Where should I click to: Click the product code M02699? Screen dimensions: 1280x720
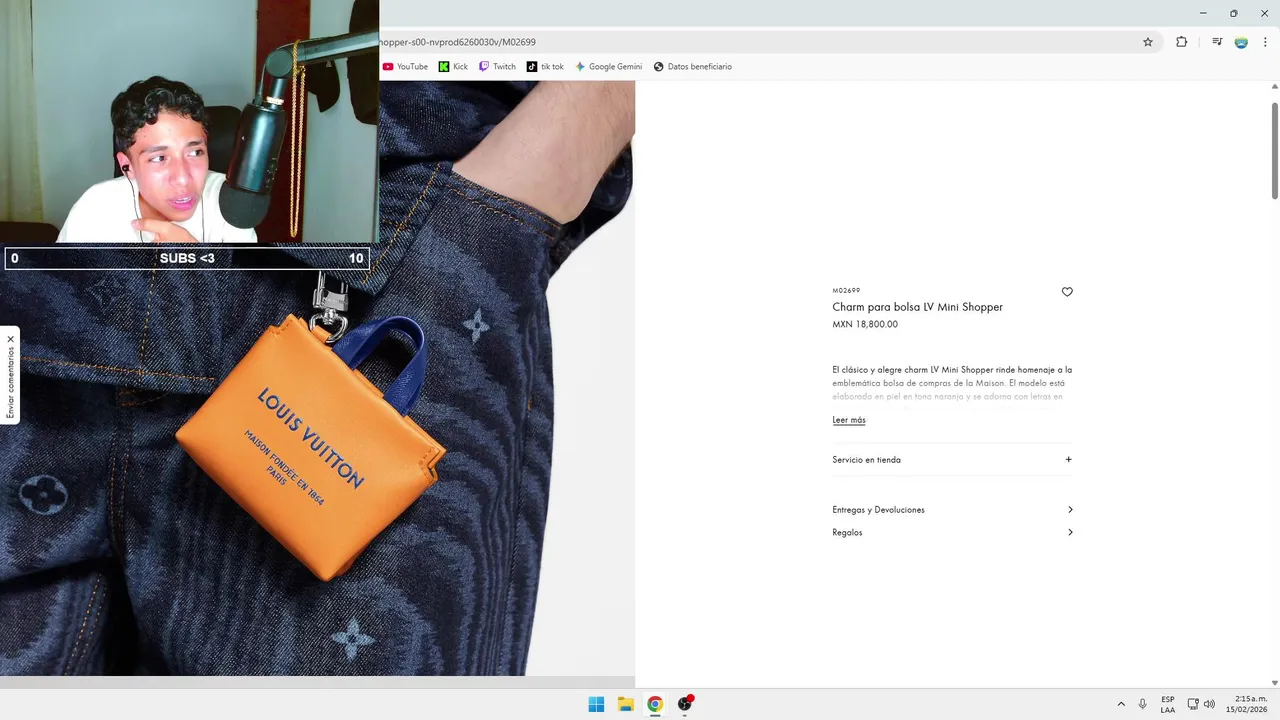point(846,291)
